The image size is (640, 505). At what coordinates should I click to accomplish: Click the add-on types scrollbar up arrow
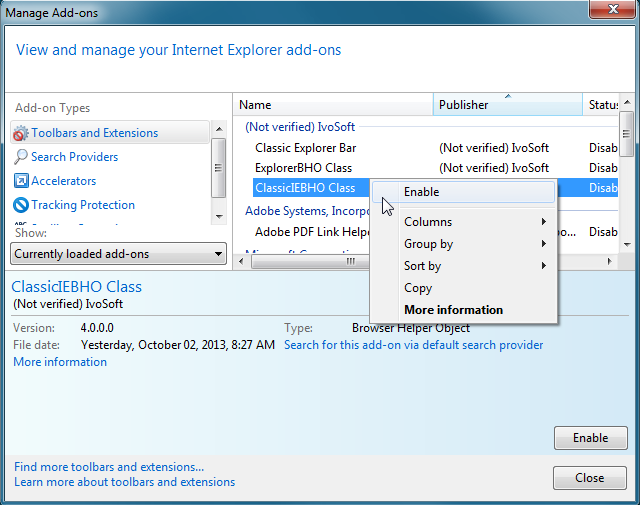coord(219,129)
